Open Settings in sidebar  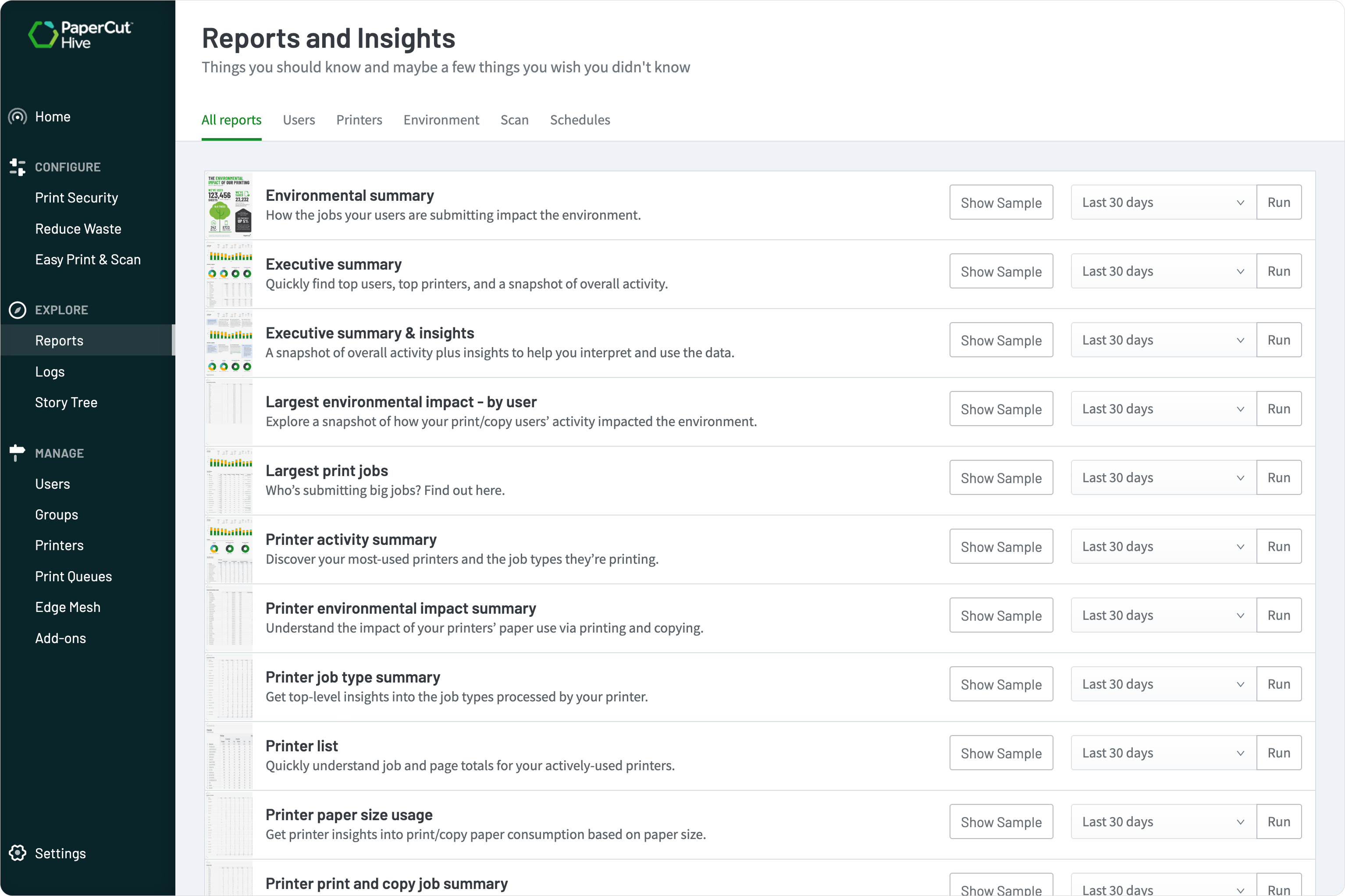point(60,853)
